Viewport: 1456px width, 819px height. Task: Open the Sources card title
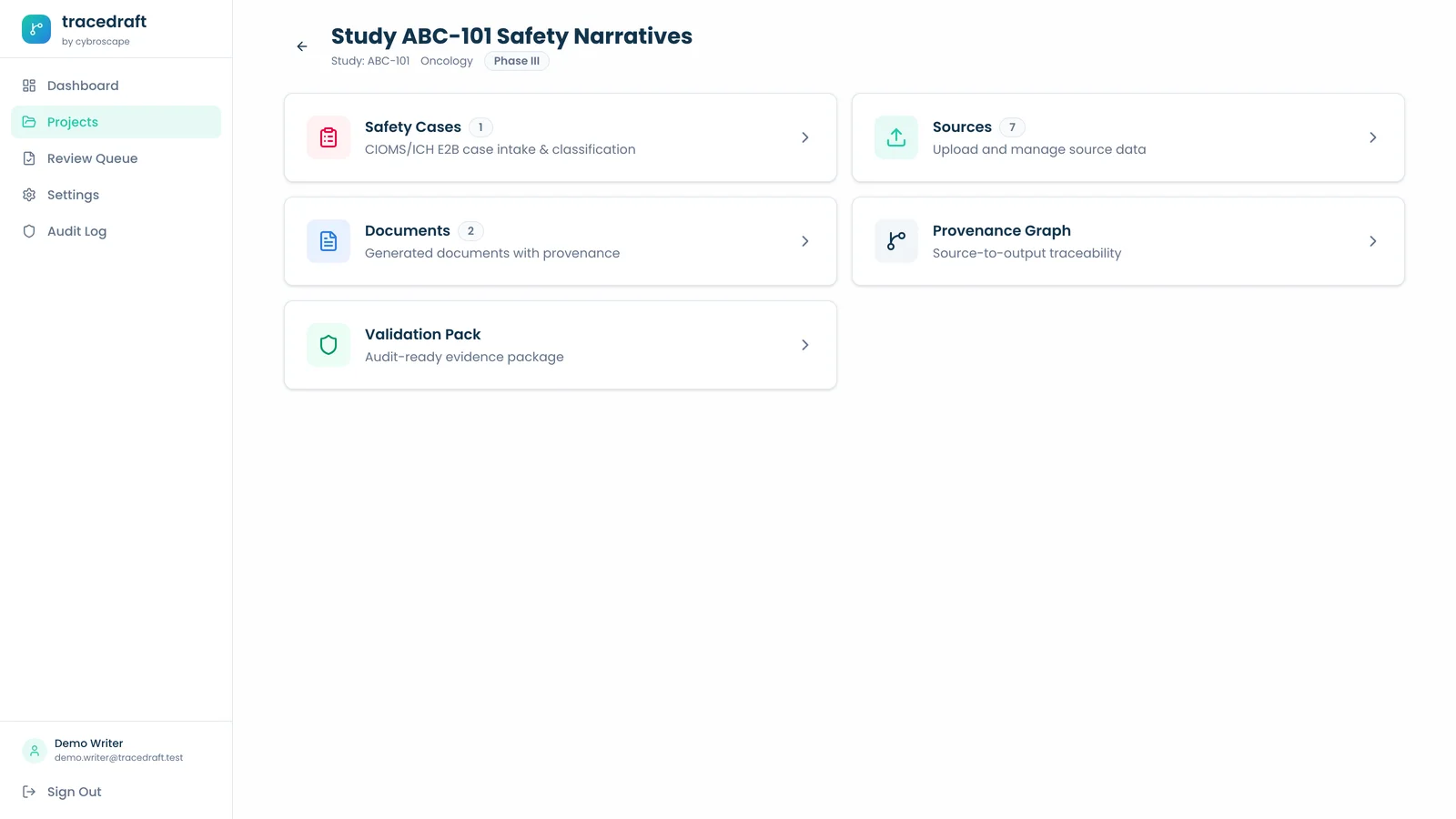(x=962, y=127)
